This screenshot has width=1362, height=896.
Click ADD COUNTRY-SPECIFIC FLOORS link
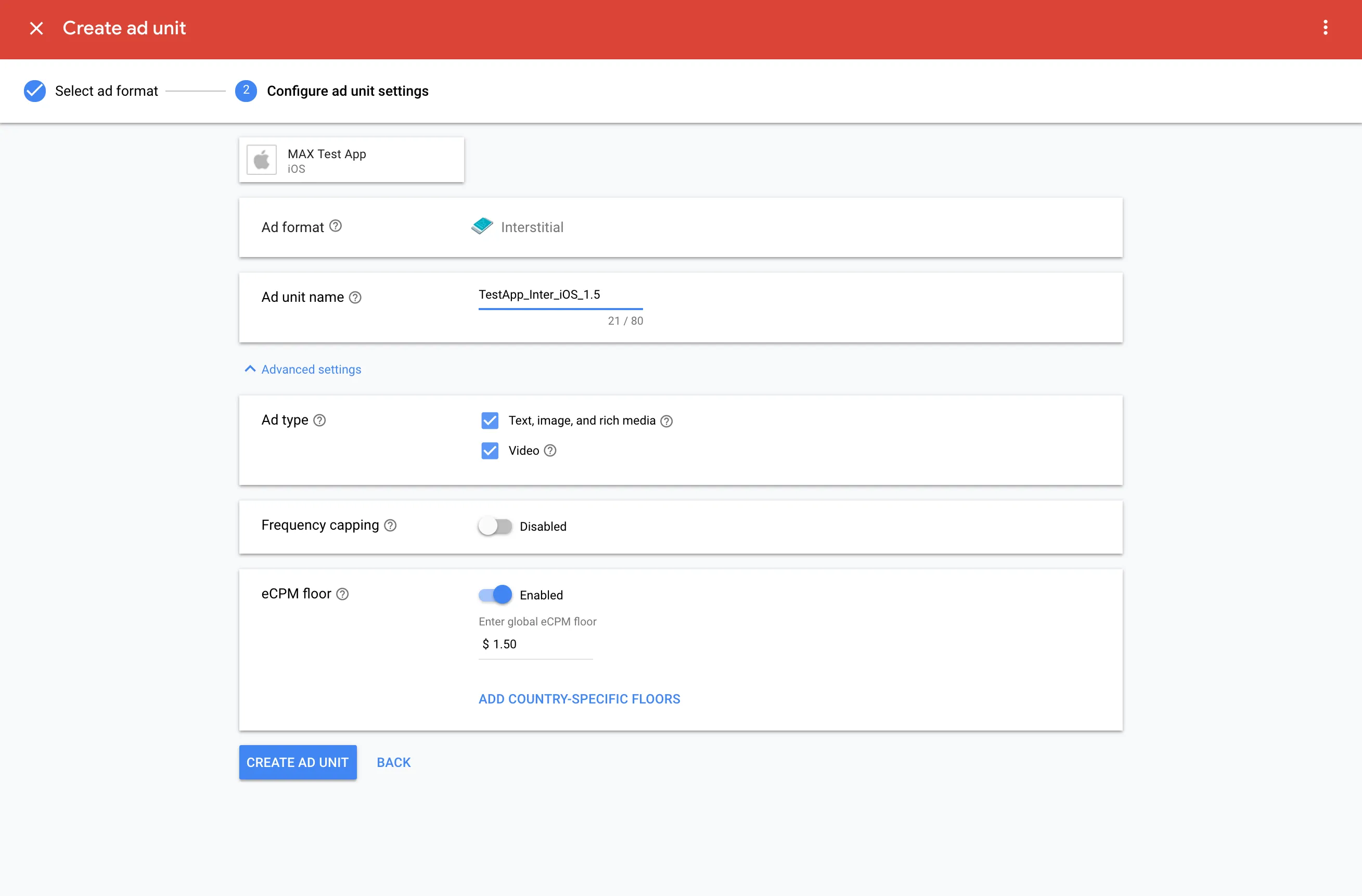click(579, 698)
